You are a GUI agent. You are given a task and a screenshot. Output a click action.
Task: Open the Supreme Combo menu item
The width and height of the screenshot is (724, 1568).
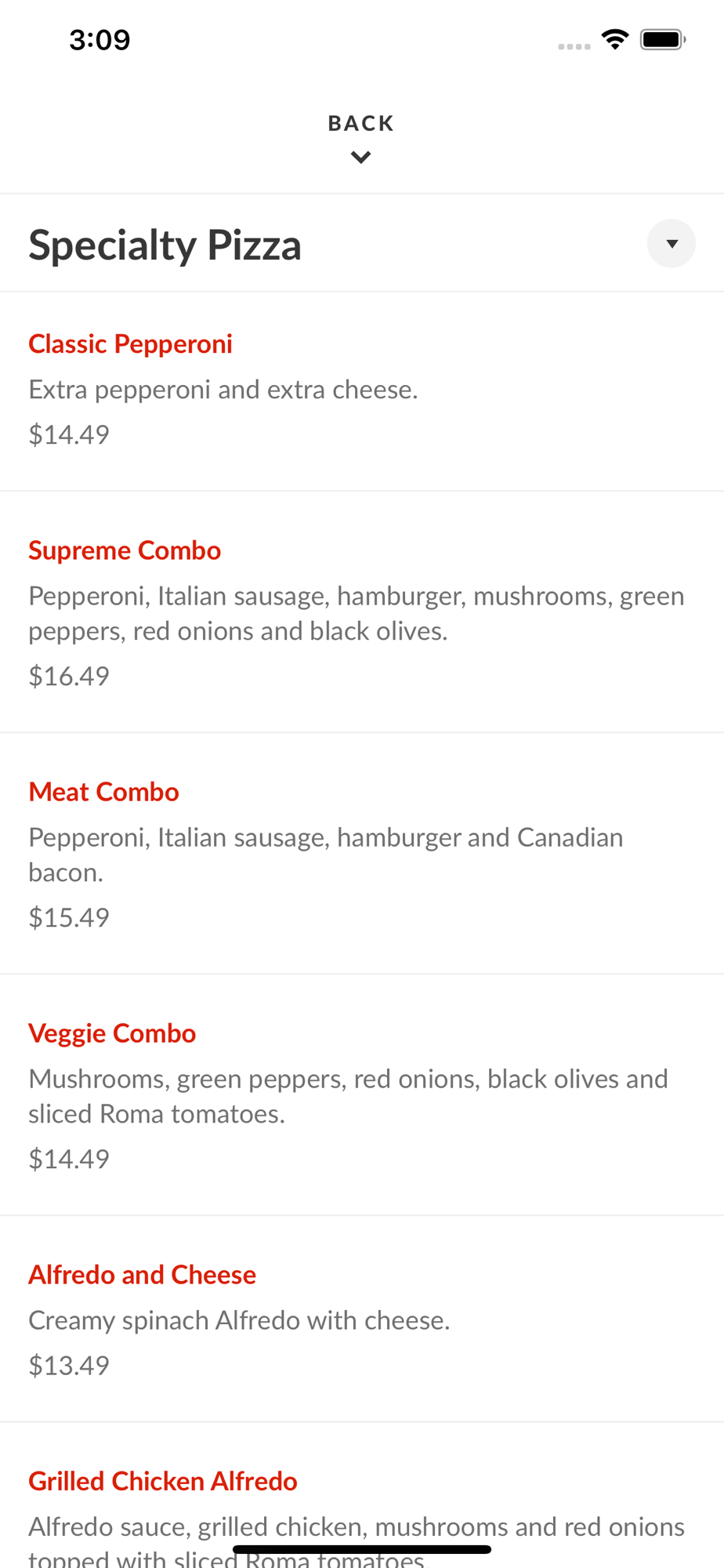coord(125,550)
